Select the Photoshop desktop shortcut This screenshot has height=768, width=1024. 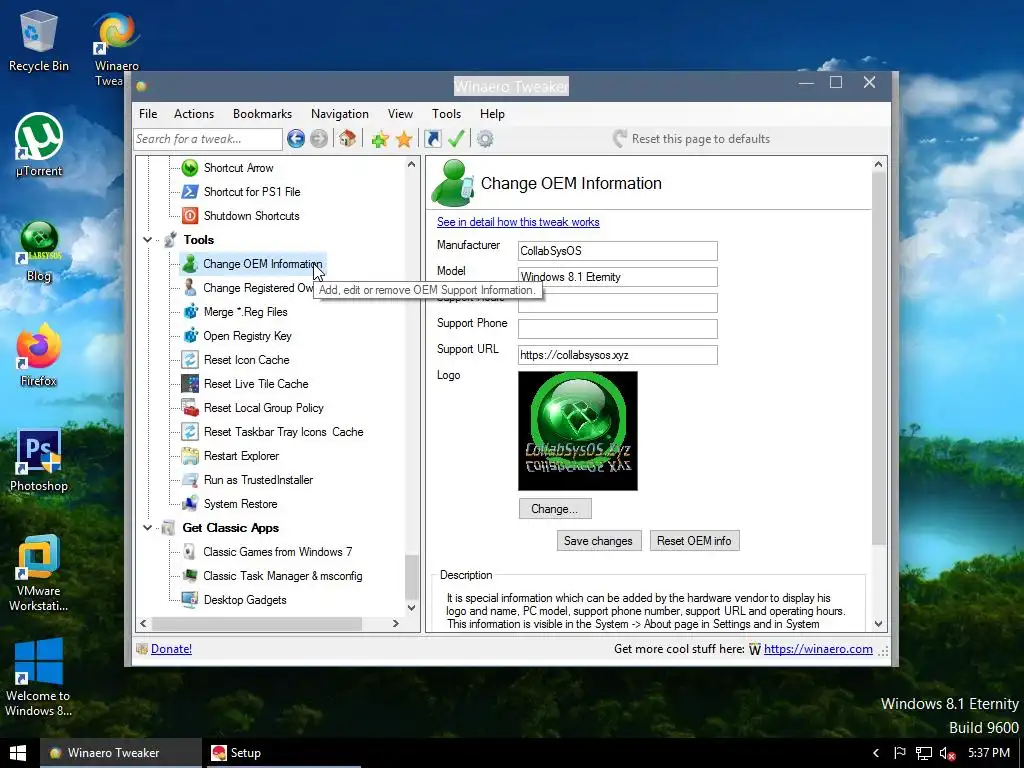tap(39, 461)
